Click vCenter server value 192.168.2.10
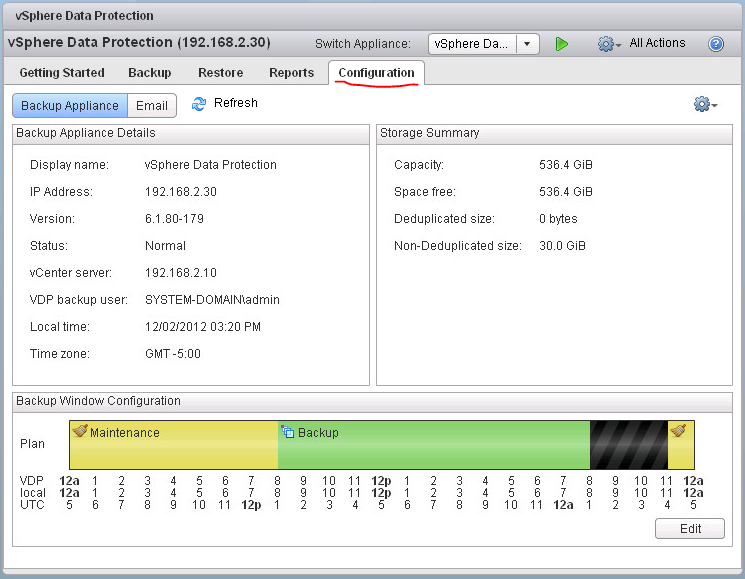This screenshot has height=579, width=745. [181, 273]
